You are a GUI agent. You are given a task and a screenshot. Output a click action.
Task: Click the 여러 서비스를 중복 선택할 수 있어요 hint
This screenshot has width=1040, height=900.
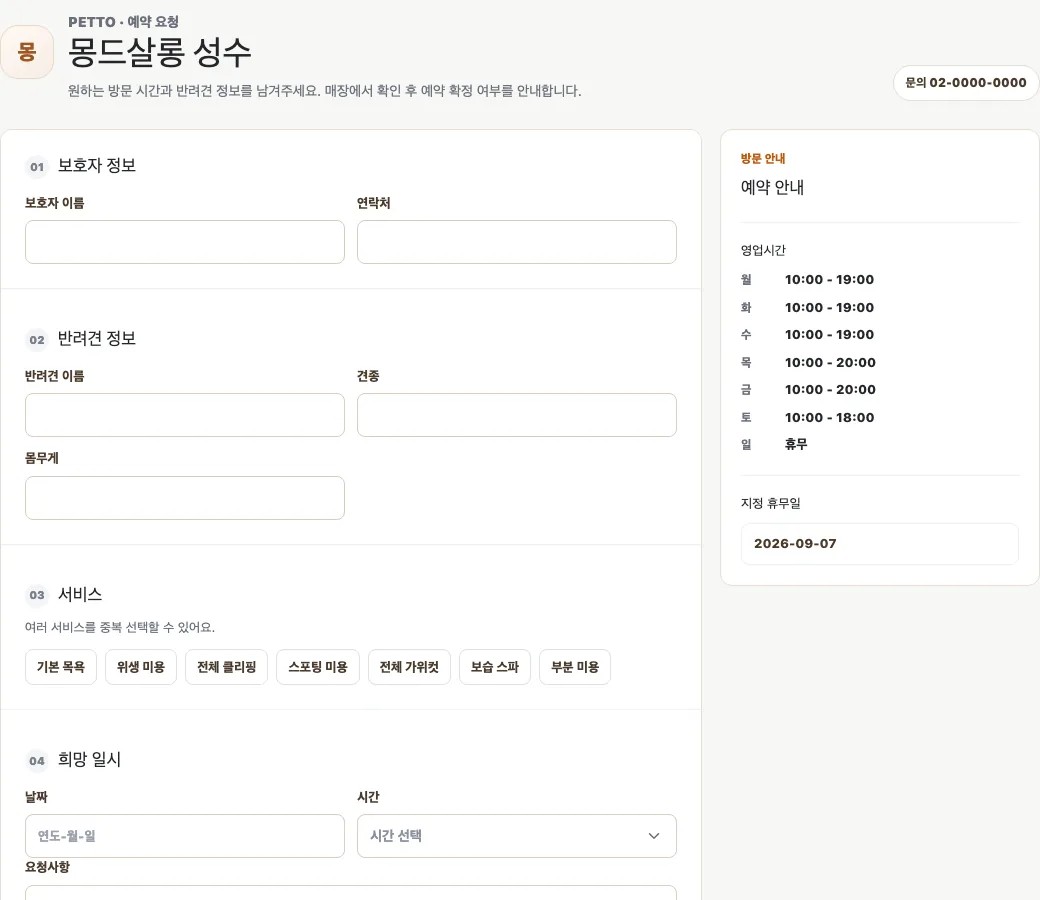pos(120,627)
